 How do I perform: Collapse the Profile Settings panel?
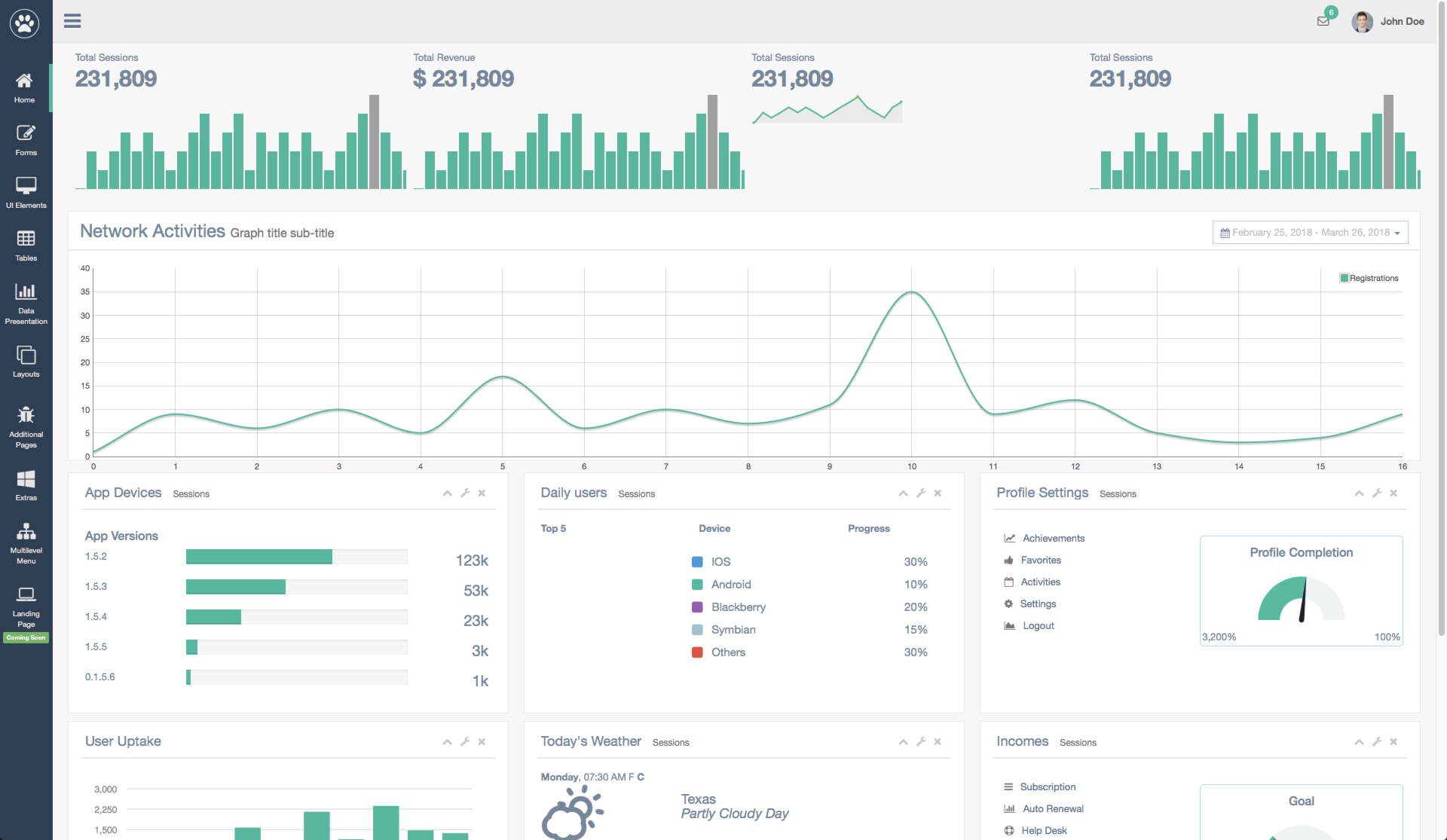point(1359,493)
